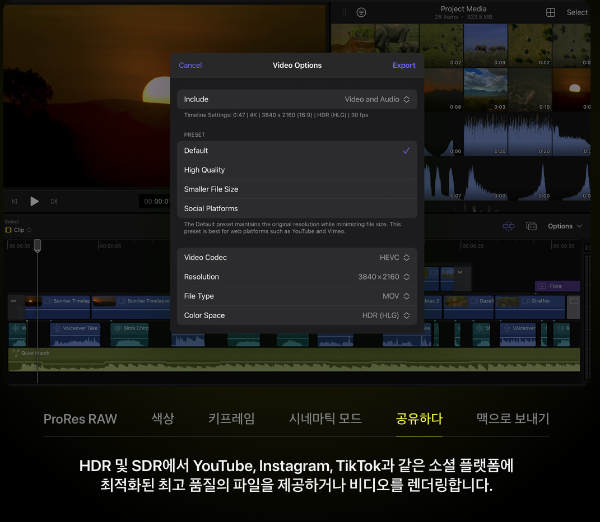Select the Birds Chirp audio clip
This screenshot has height=522, width=600.
pos(129,335)
